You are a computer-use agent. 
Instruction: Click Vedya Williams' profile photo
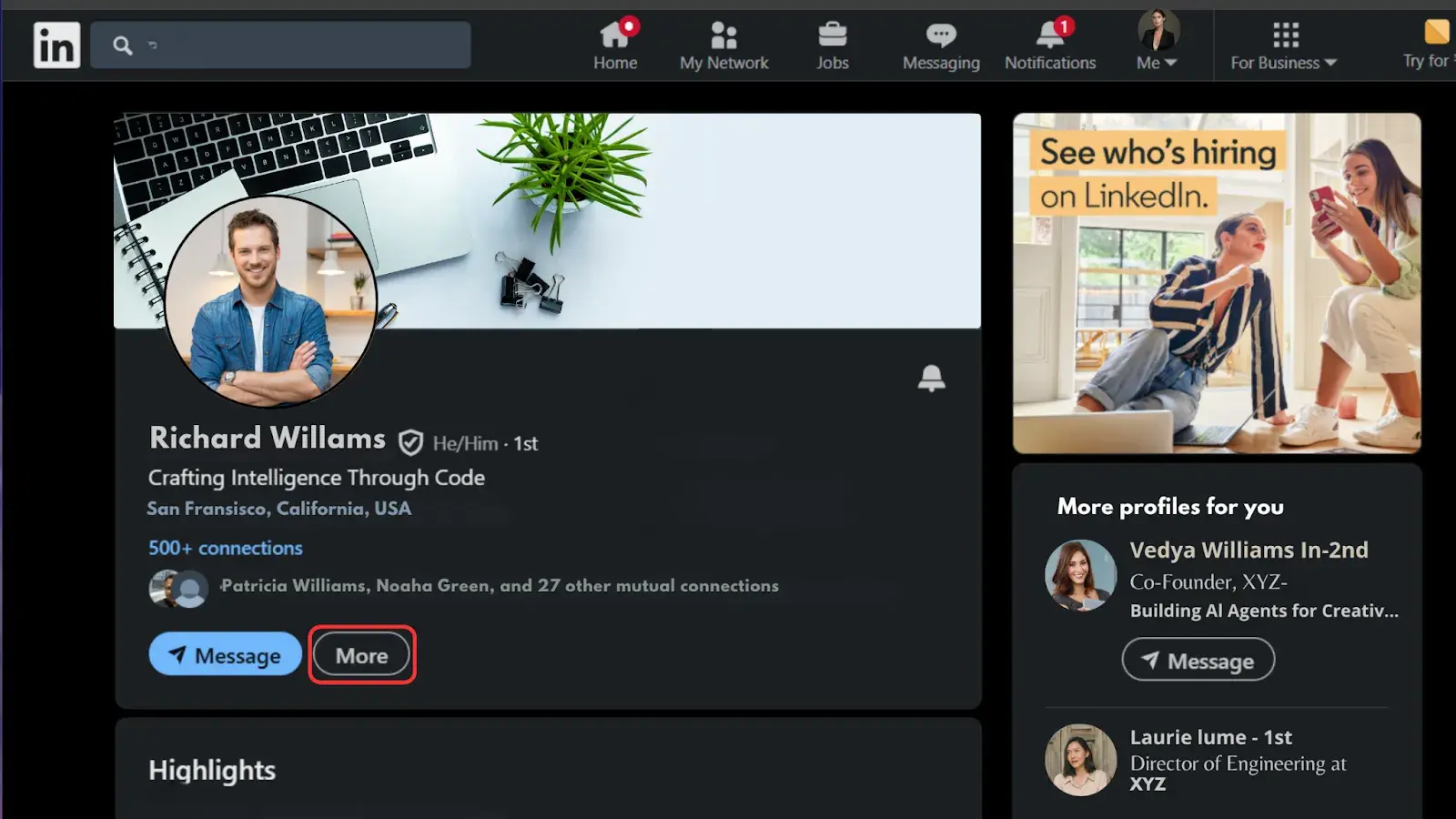click(1080, 575)
